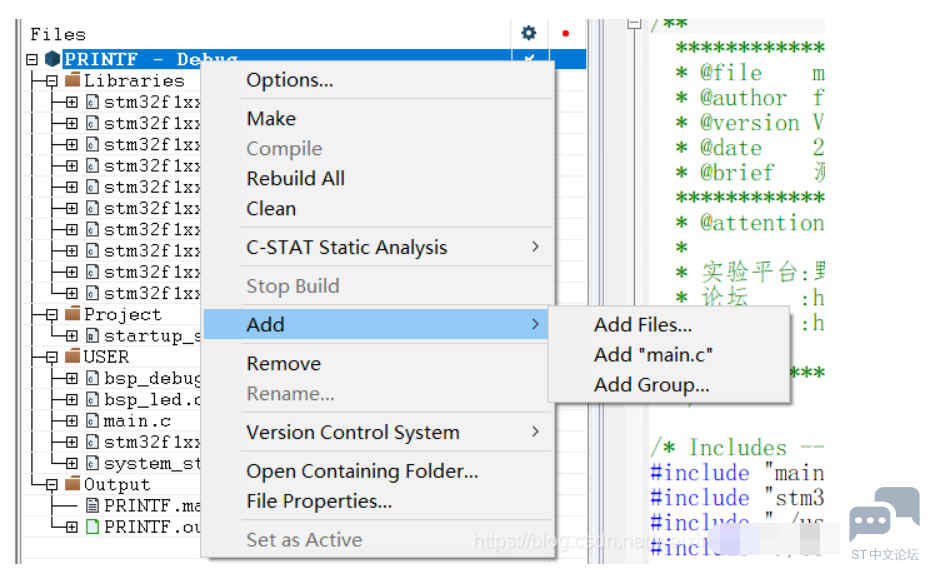
Task: Click the USER group folder icon
Action: pos(72,357)
